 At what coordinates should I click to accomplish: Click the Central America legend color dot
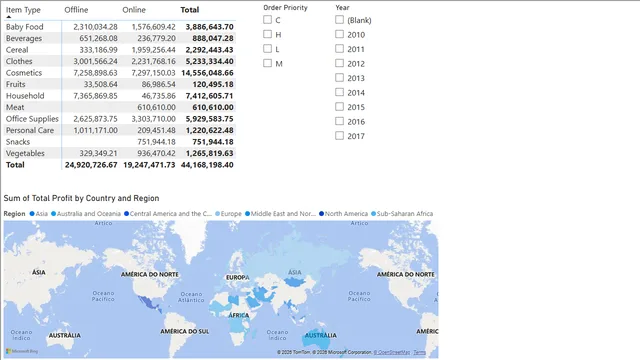coord(126,213)
